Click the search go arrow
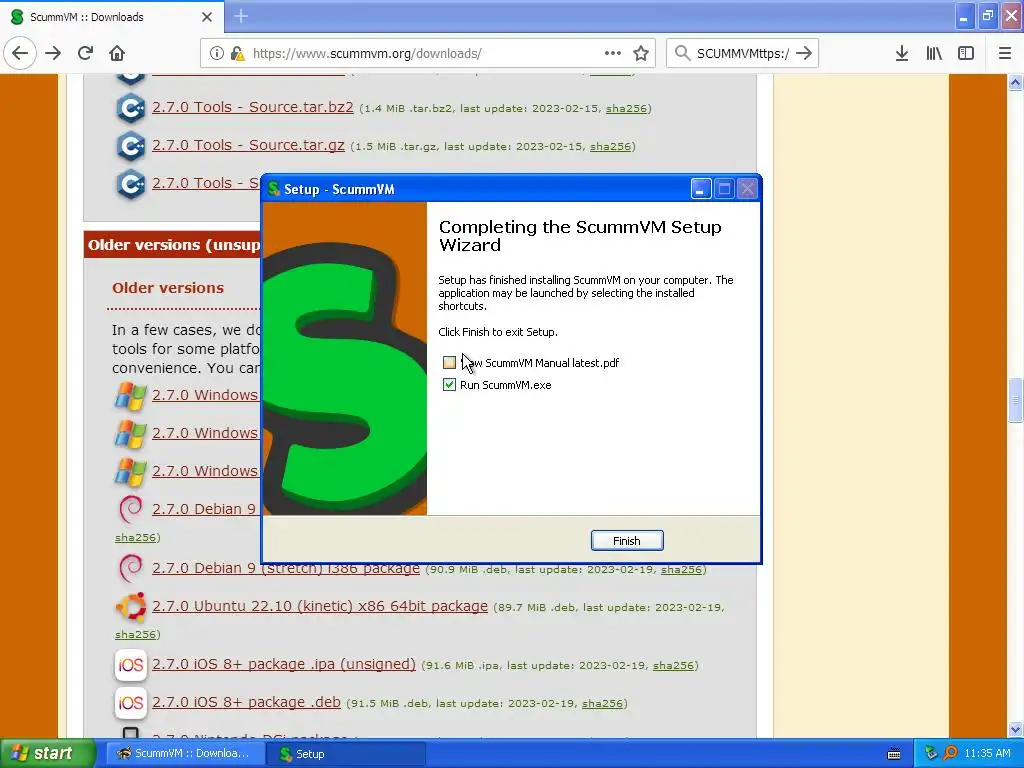This screenshot has height=768, width=1024. click(804, 53)
